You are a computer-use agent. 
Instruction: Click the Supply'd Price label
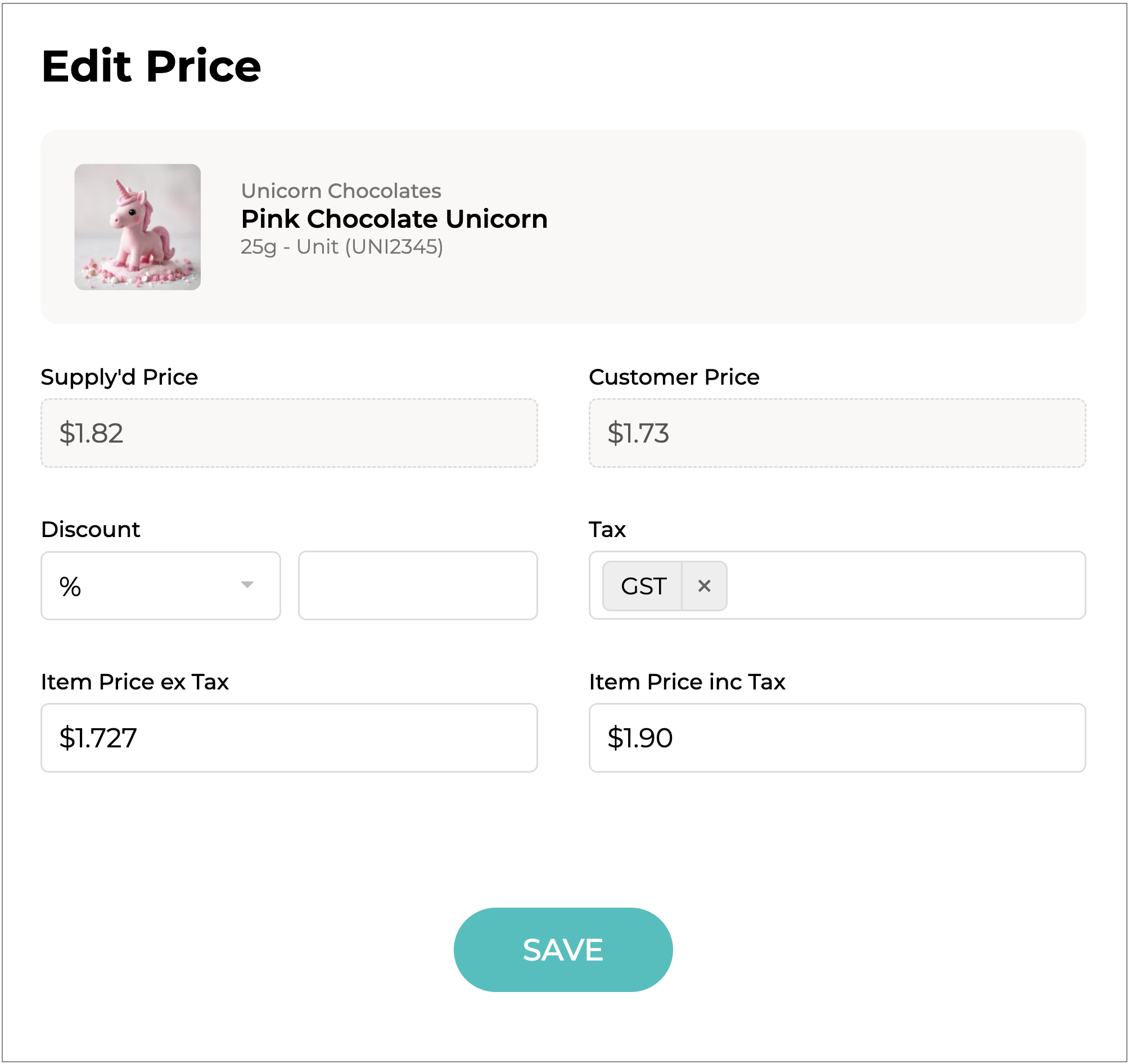click(119, 377)
